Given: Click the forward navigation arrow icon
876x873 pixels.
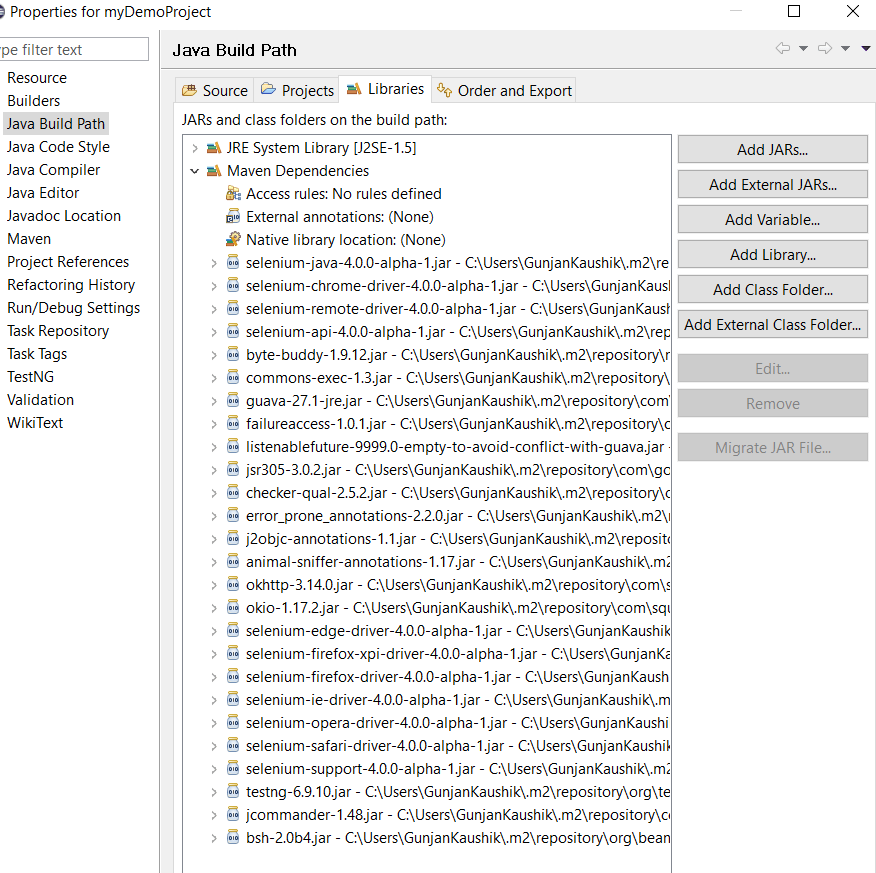Looking at the screenshot, I should [824, 49].
